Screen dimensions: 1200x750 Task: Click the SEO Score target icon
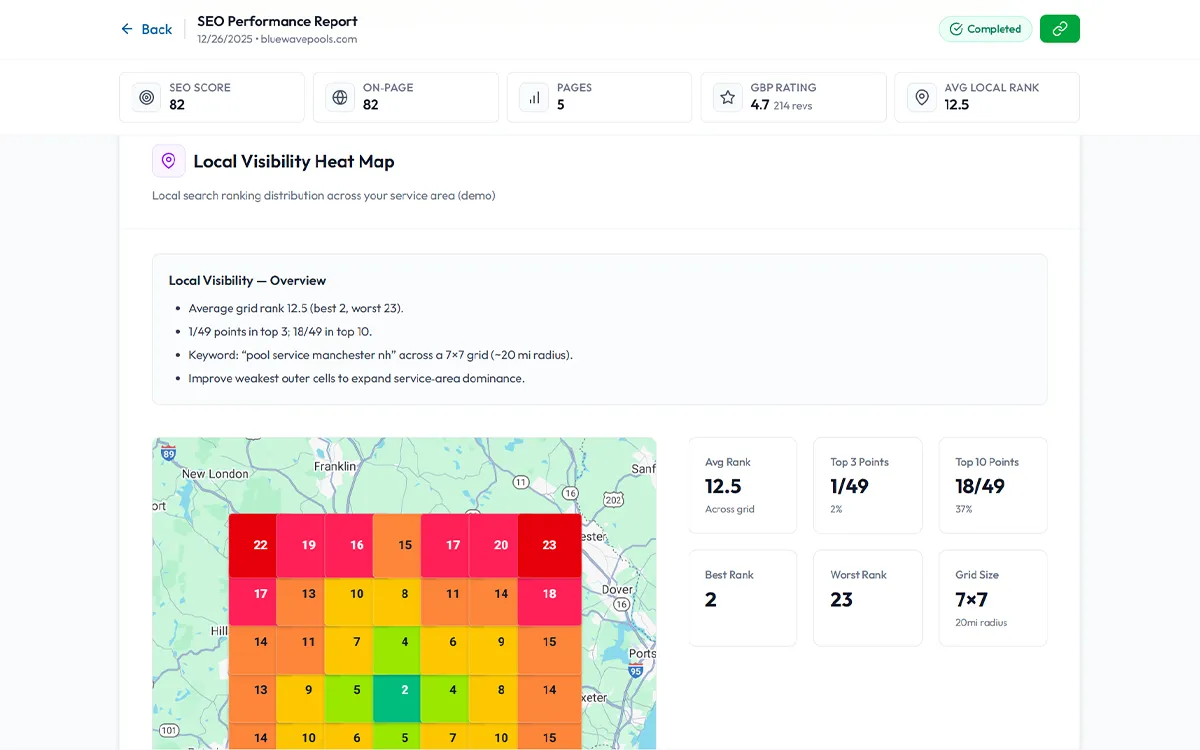pyautogui.click(x=146, y=97)
